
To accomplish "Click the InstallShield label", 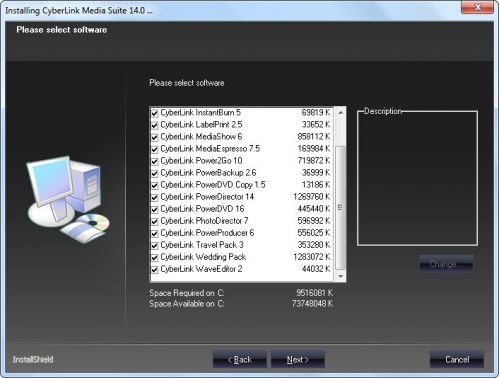I will click(x=33, y=359).
